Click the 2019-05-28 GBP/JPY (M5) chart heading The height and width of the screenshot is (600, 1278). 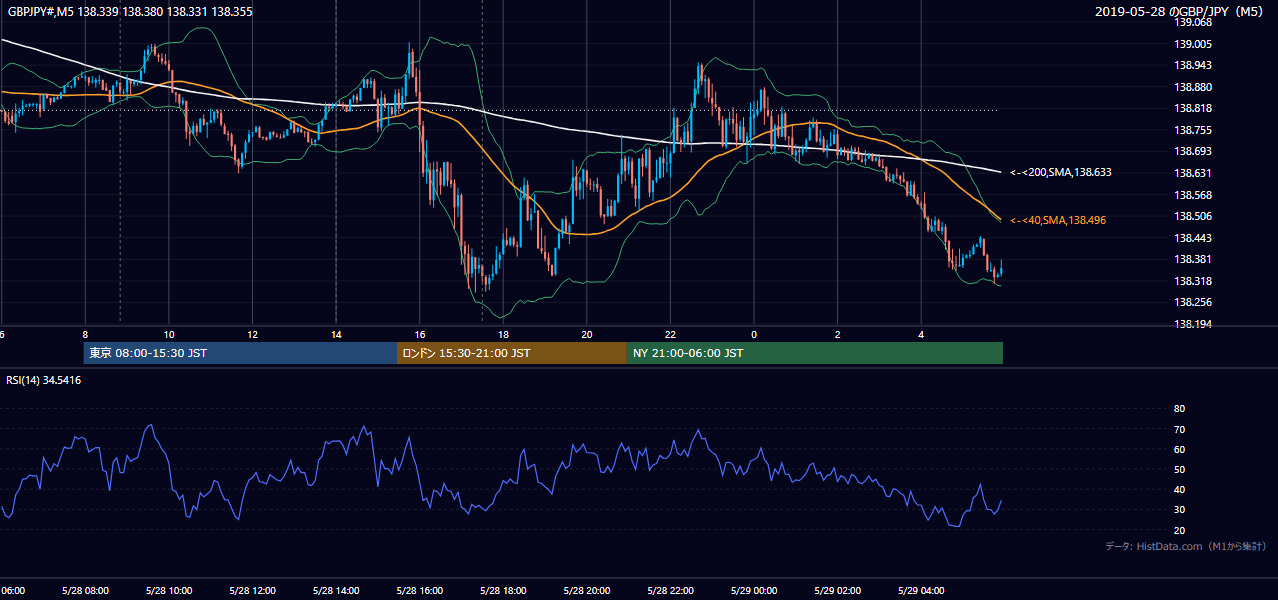coord(1181,11)
